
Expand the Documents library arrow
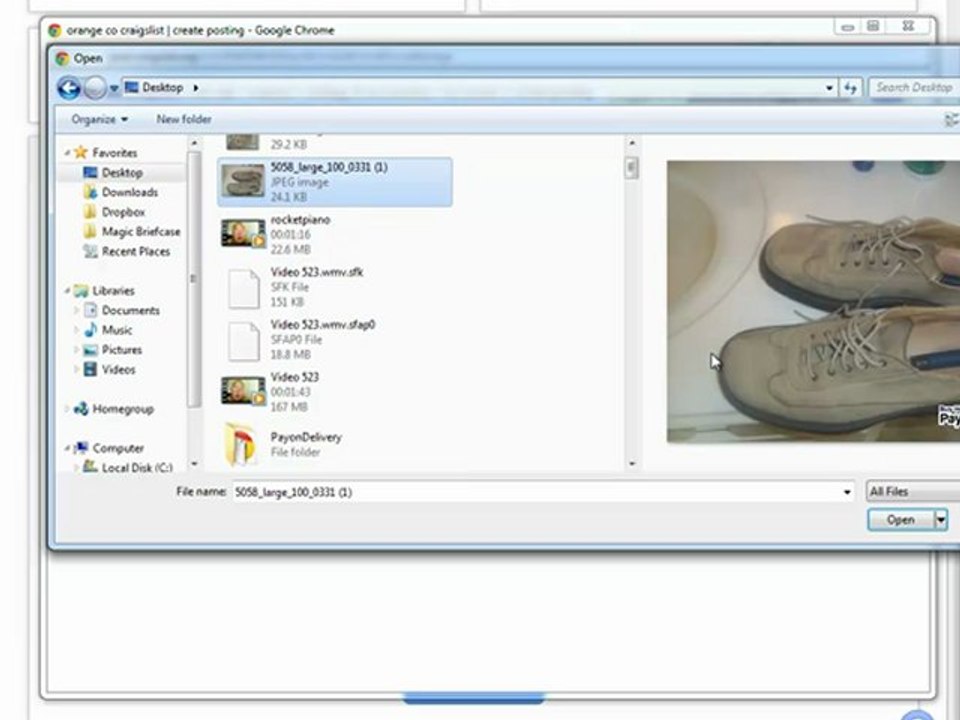point(76,310)
